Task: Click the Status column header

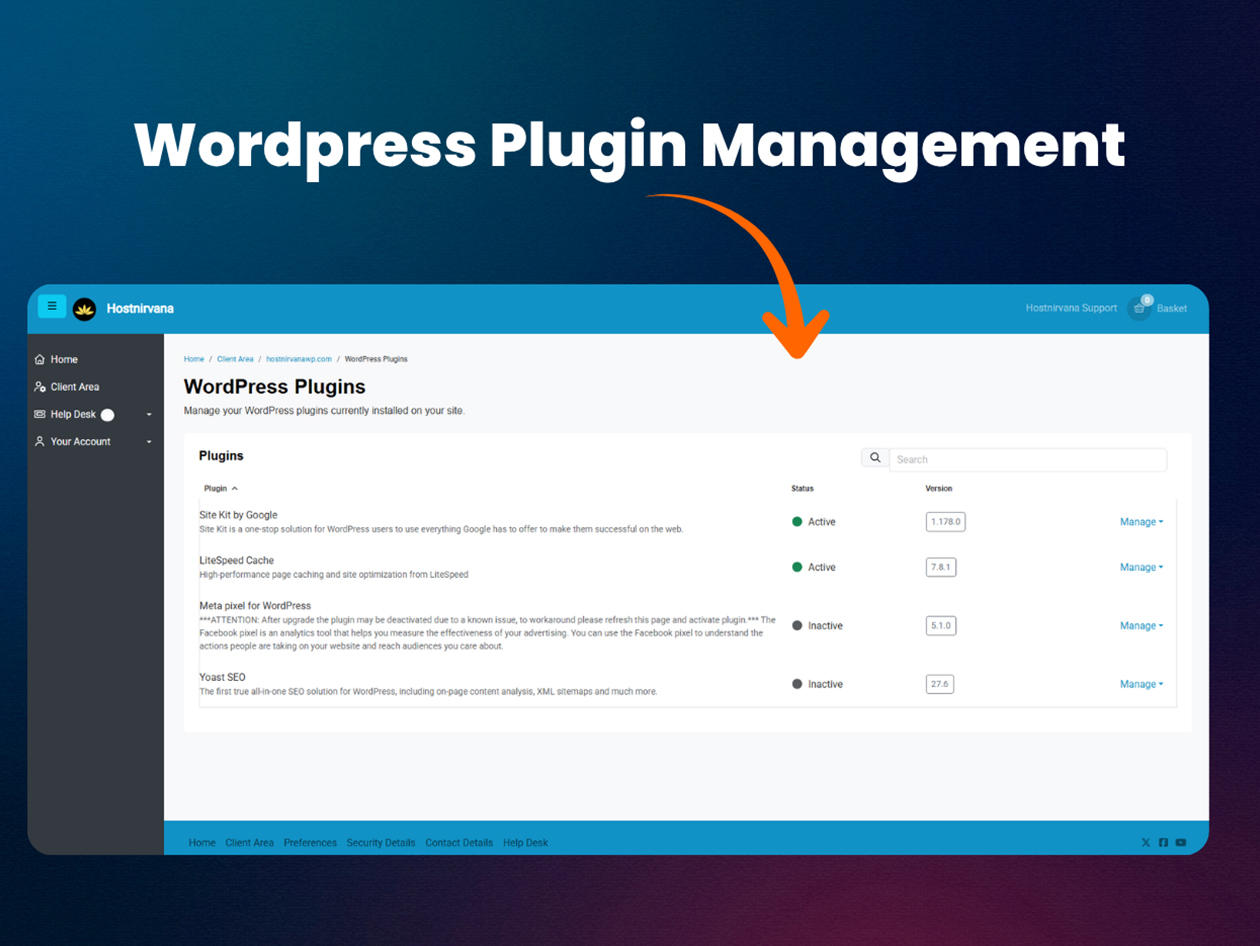Action: [x=803, y=489]
